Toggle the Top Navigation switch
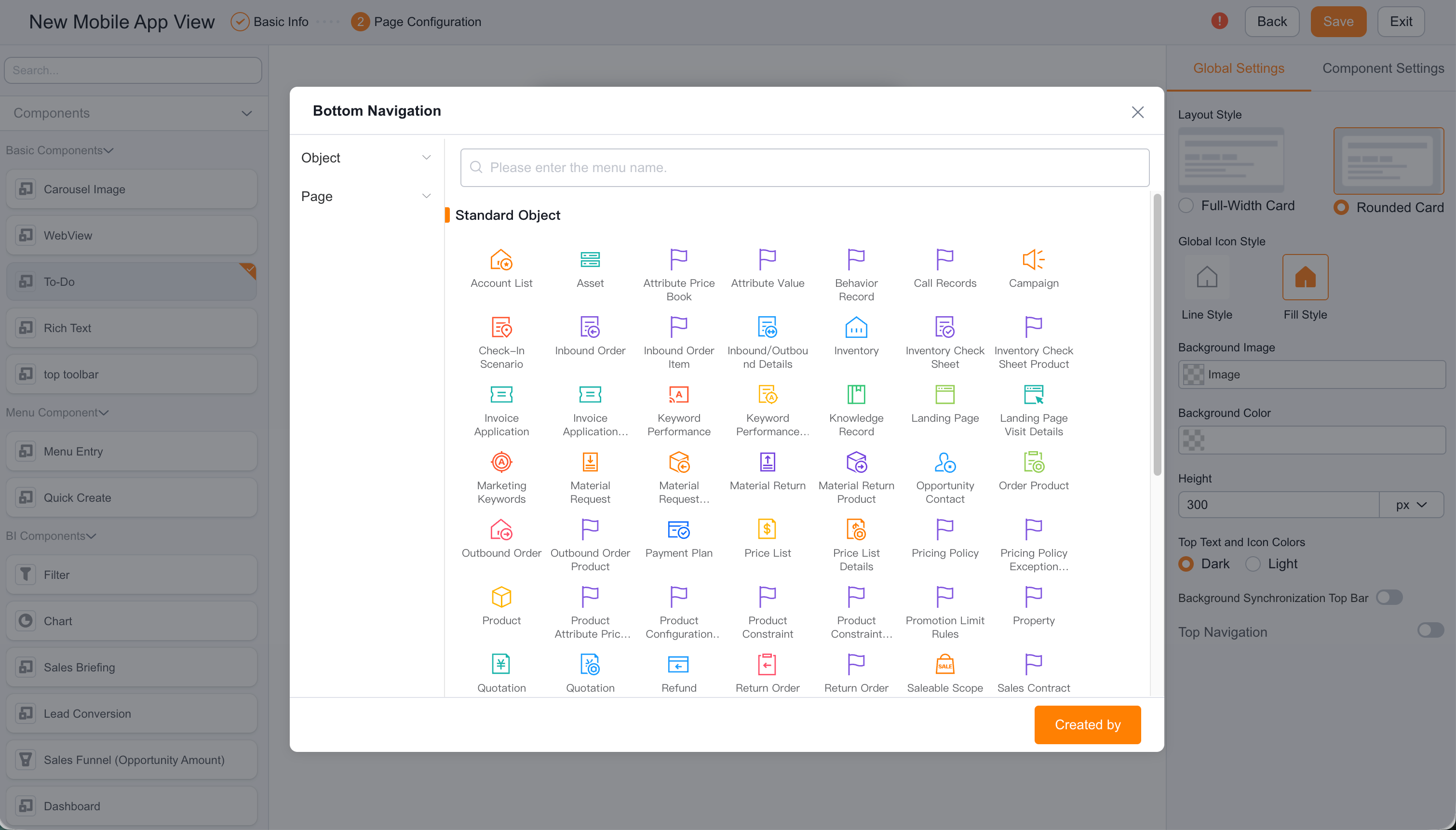Viewport: 1456px width, 830px height. click(1430, 630)
